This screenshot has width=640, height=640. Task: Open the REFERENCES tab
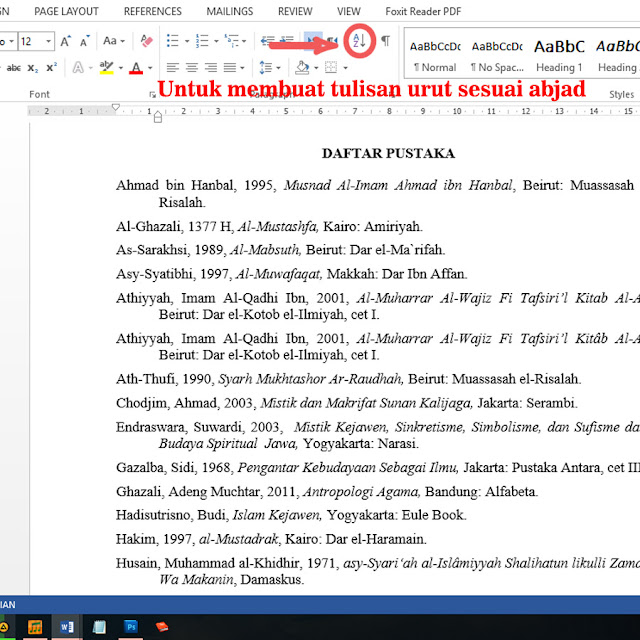pyautogui.click(x=153, y=11)
